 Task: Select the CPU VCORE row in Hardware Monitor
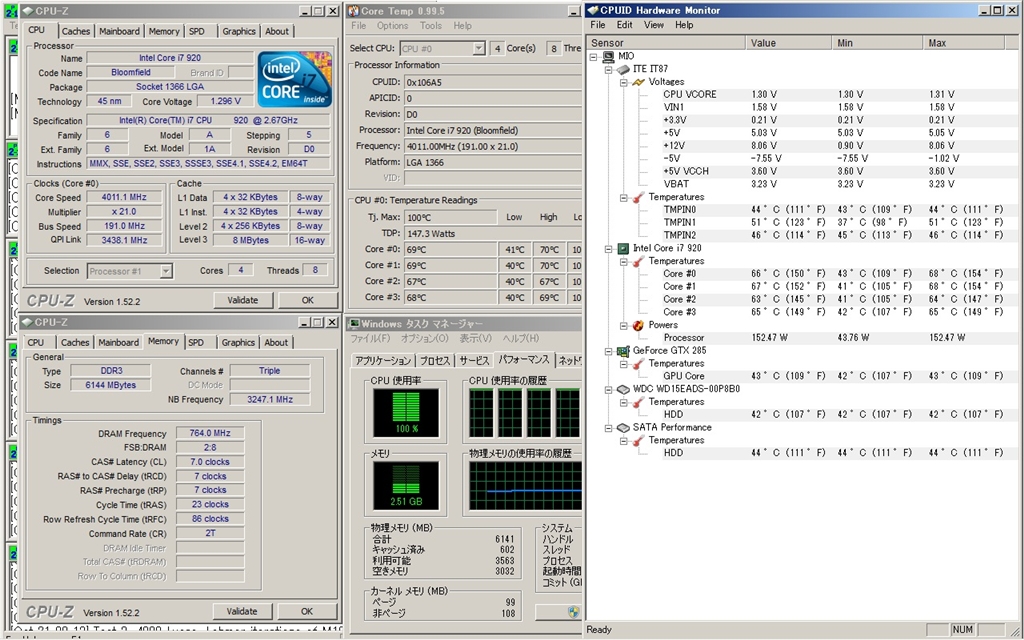coord(833,95)
